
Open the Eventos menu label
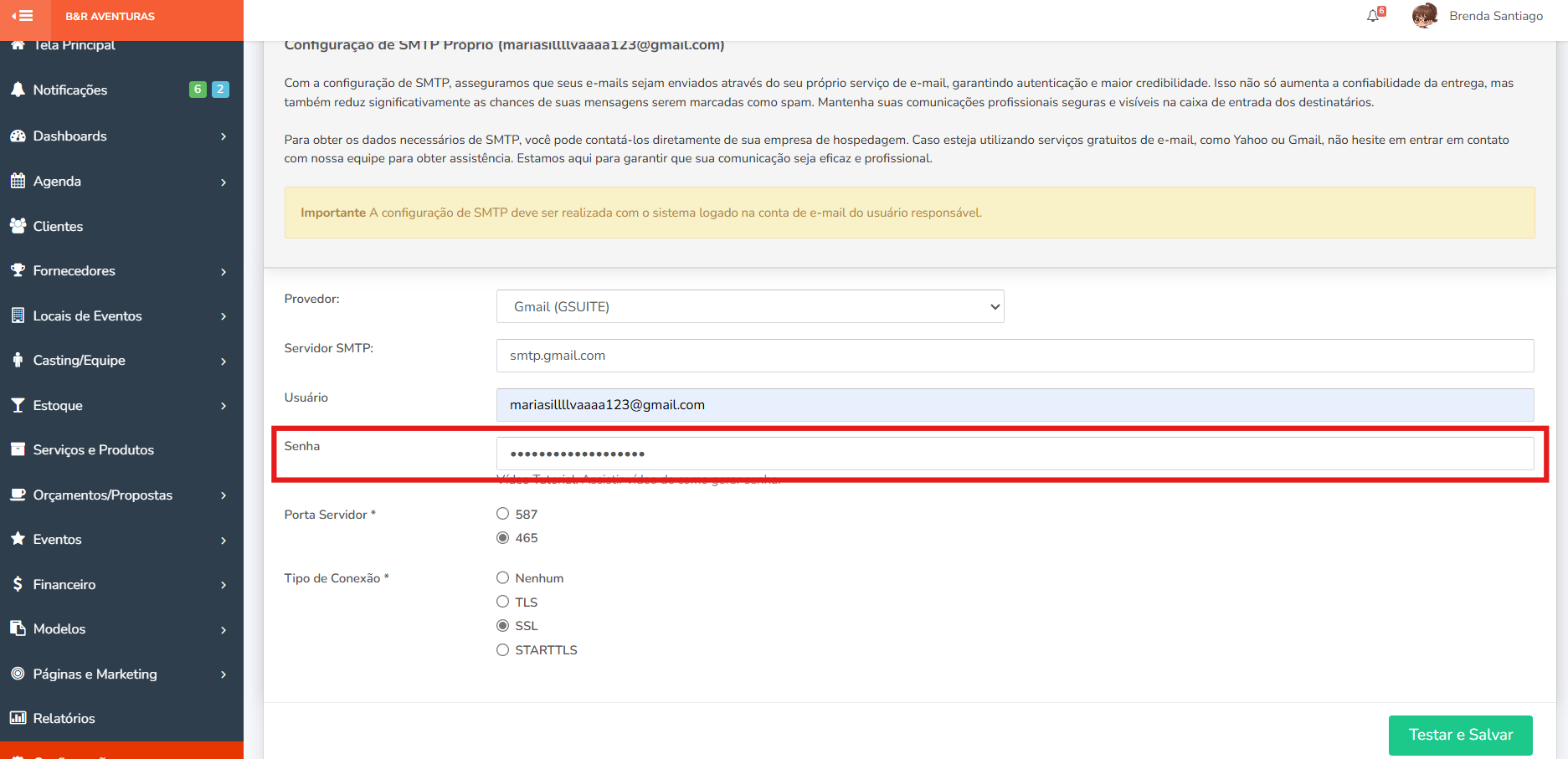pyautogui.click(x=58, y=539)
